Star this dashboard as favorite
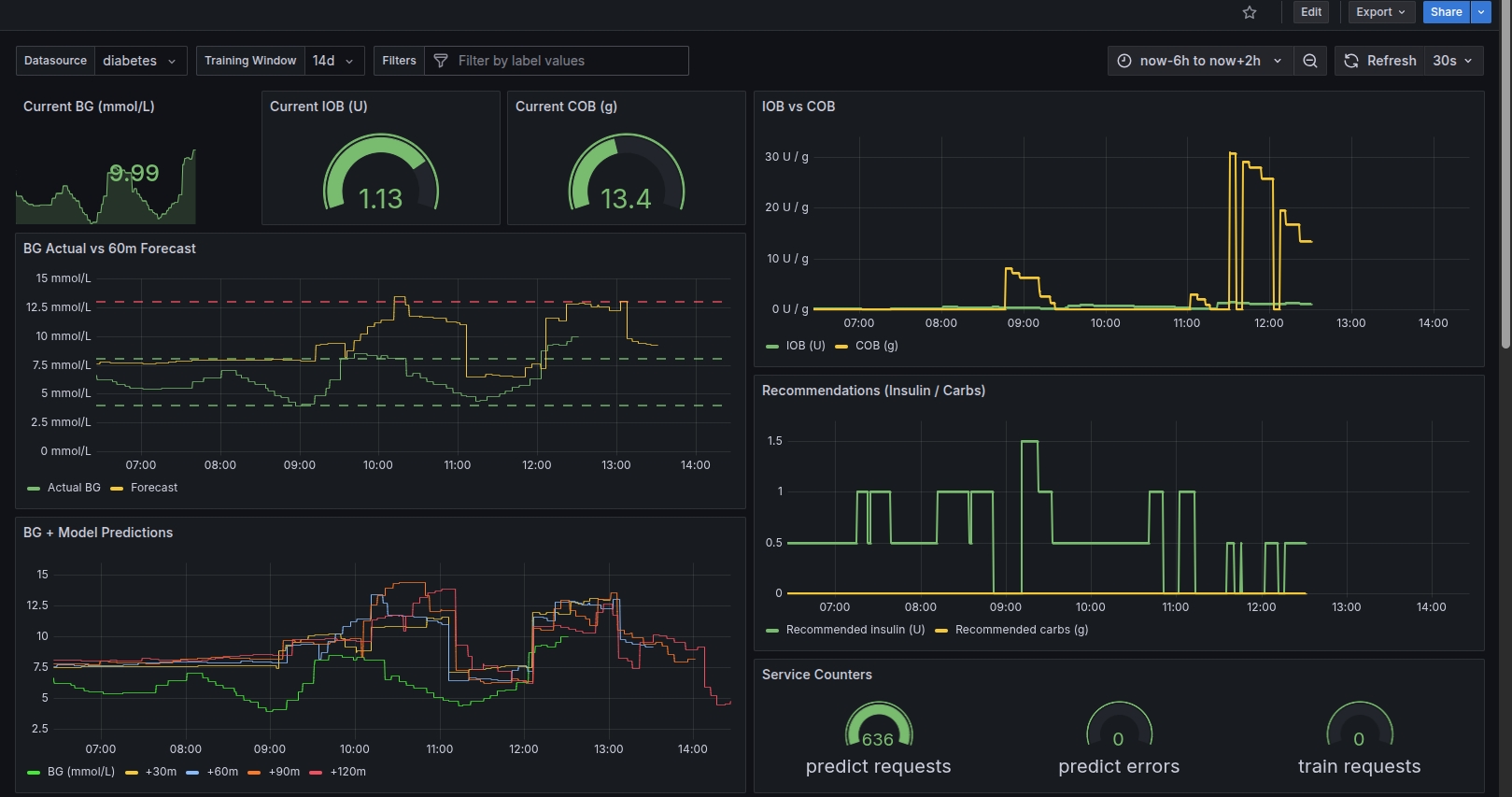 [1250, 12]
